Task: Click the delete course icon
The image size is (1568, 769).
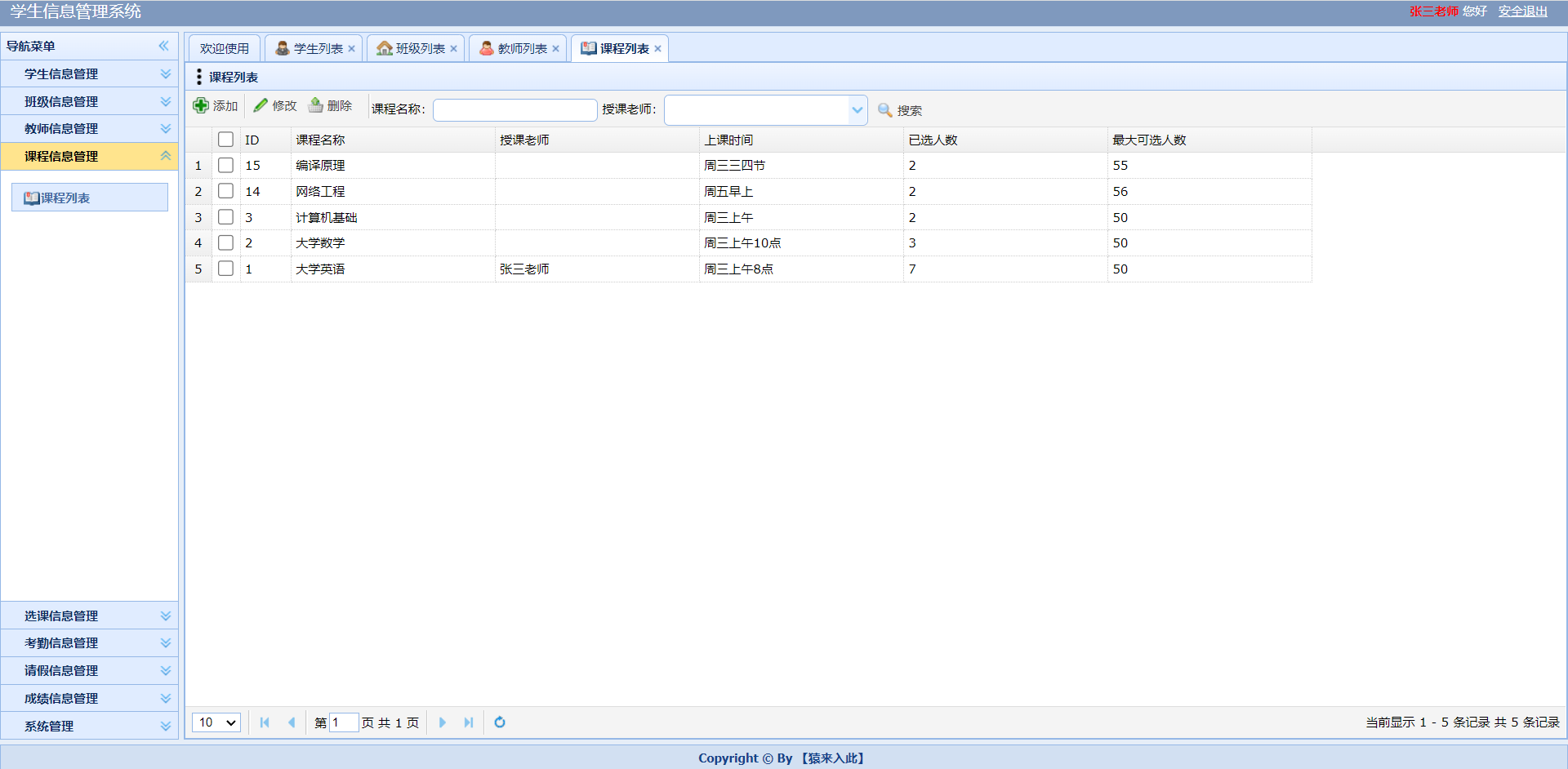Action: pyautogui.click(x=315, y=105)
